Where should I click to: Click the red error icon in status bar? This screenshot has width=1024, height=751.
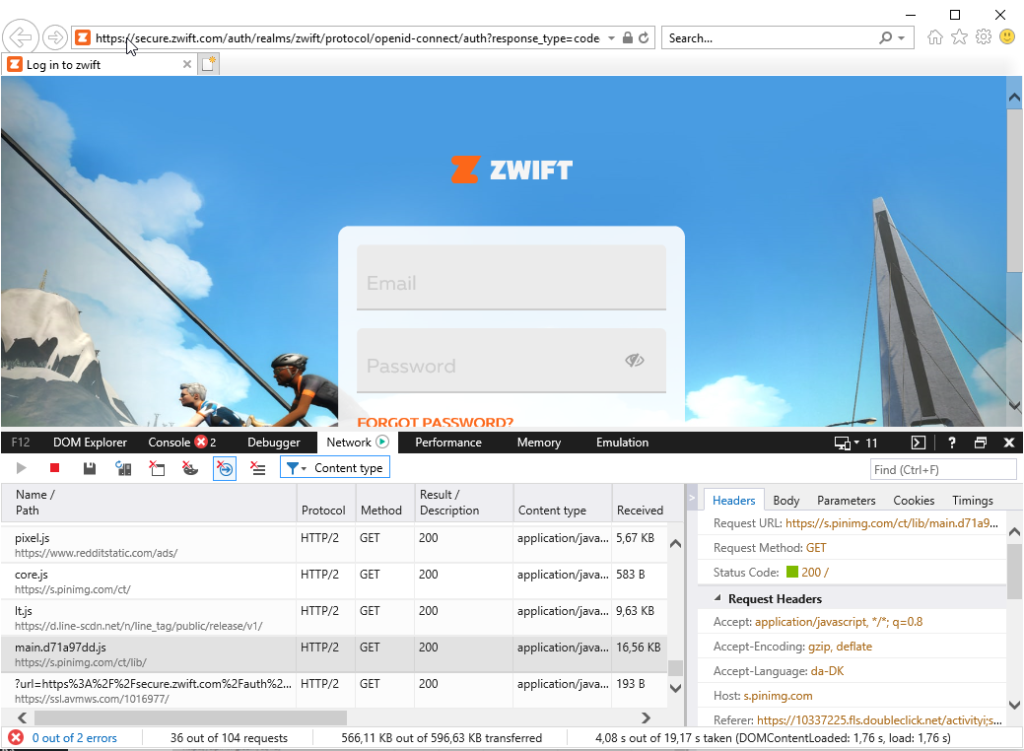click(x=16, y=737)
